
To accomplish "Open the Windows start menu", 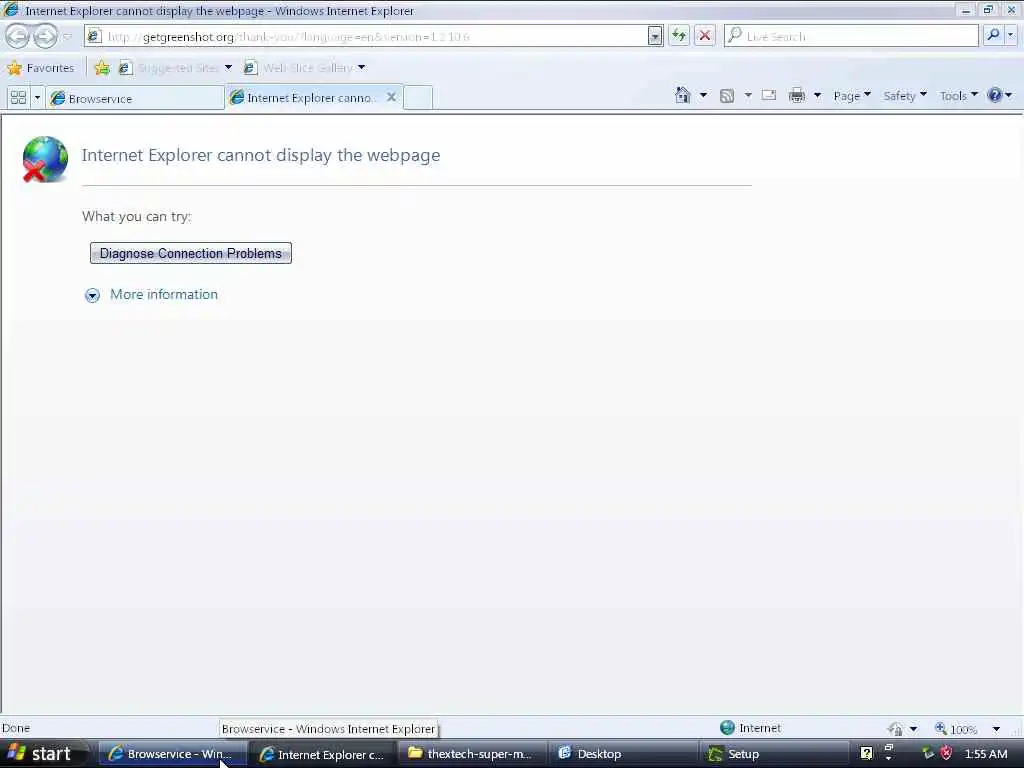I will click(x=43, y=754).
